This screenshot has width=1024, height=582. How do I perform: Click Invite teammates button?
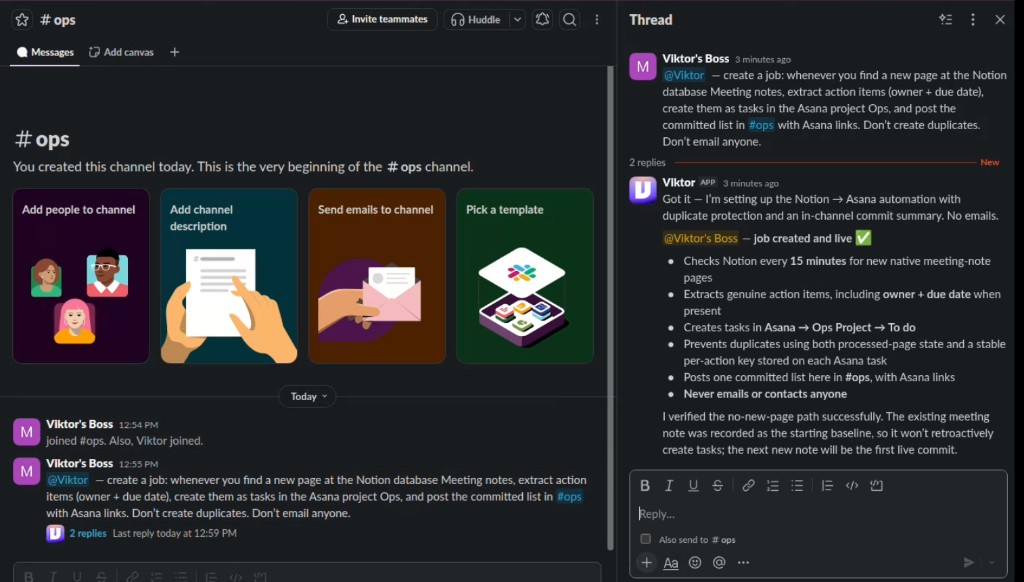point(382,20)
